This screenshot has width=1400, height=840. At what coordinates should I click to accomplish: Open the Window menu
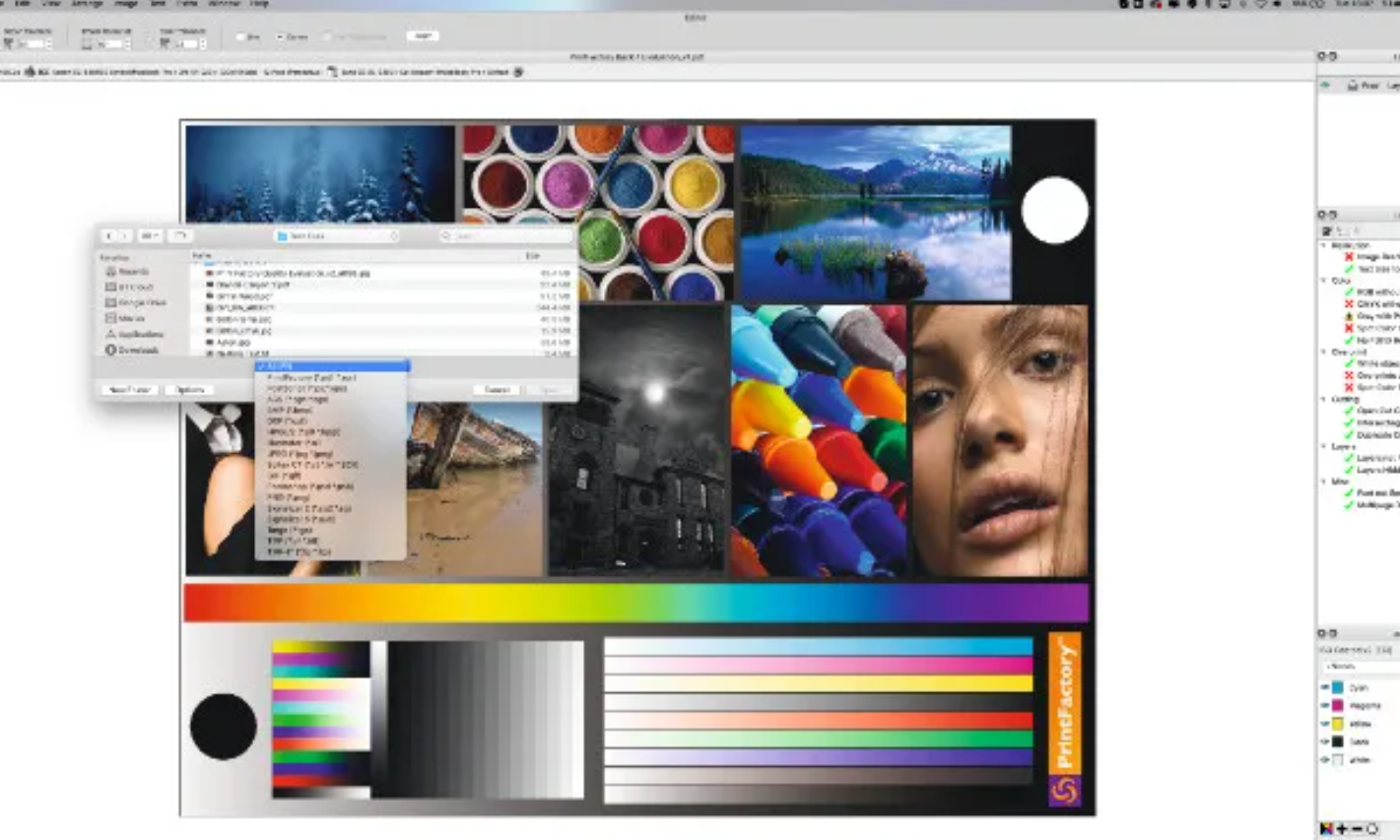coord(224,4)
